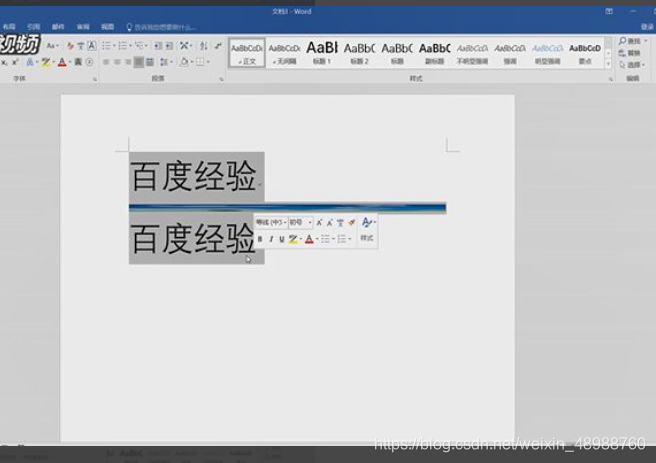
Task: Click the Character Border (boxed A) icon
Action: coord(92,46)
